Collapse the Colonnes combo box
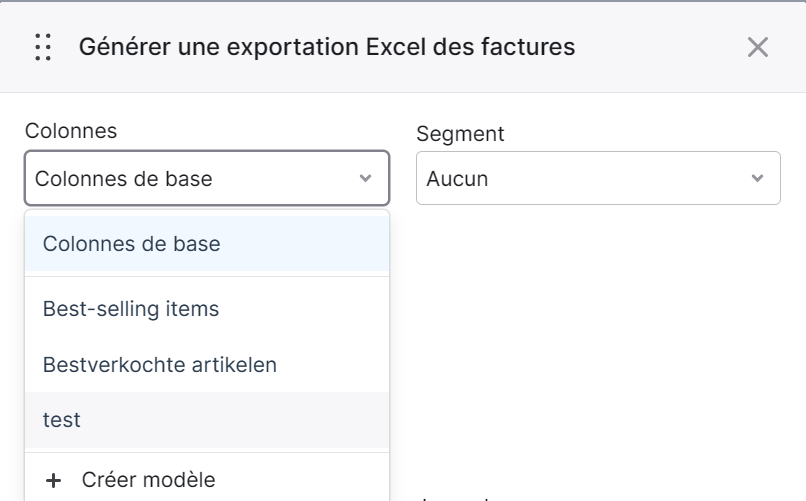Screen dimensions: 806x501 207,178
